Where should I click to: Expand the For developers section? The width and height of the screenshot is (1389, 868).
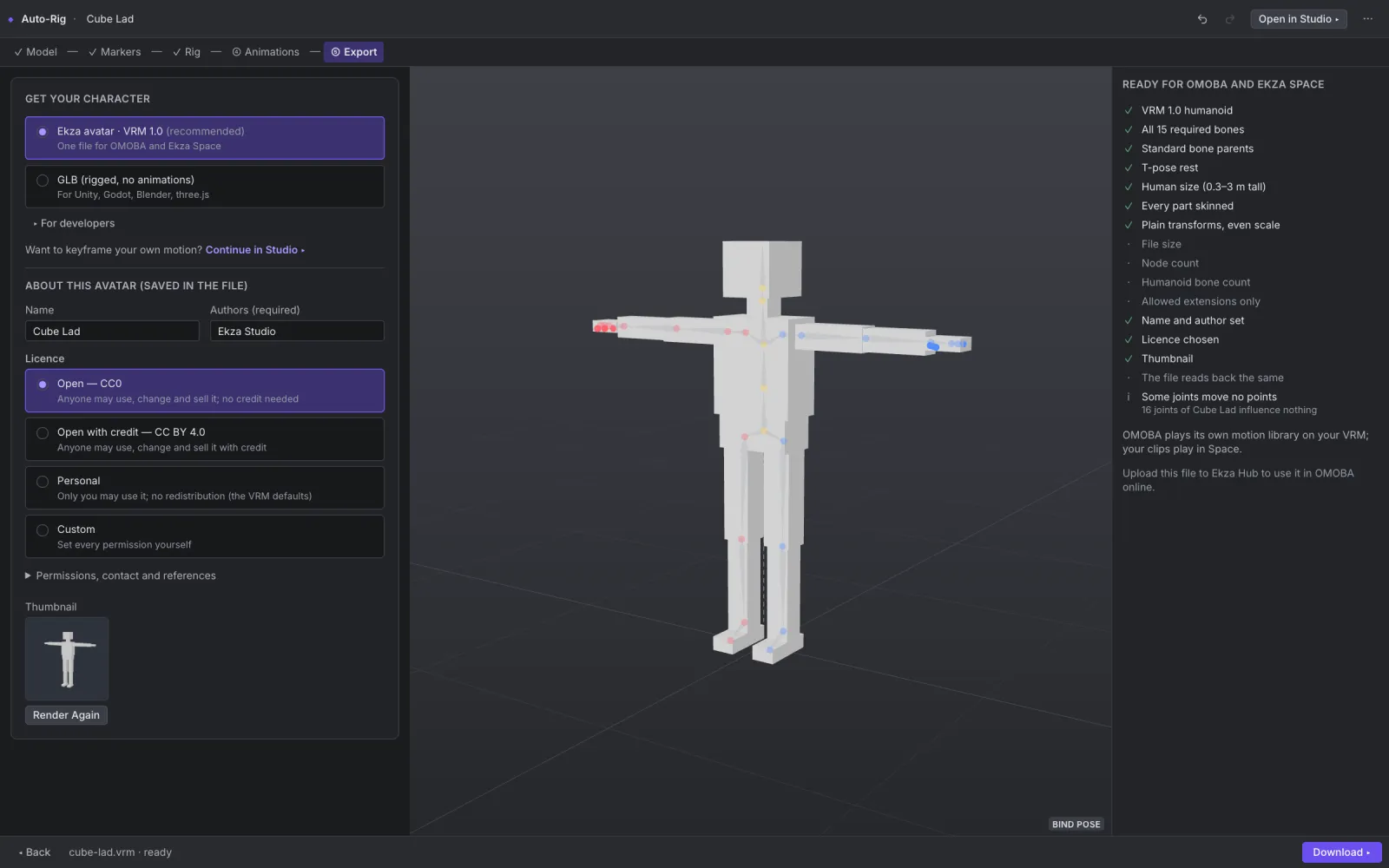click(74, 223)
